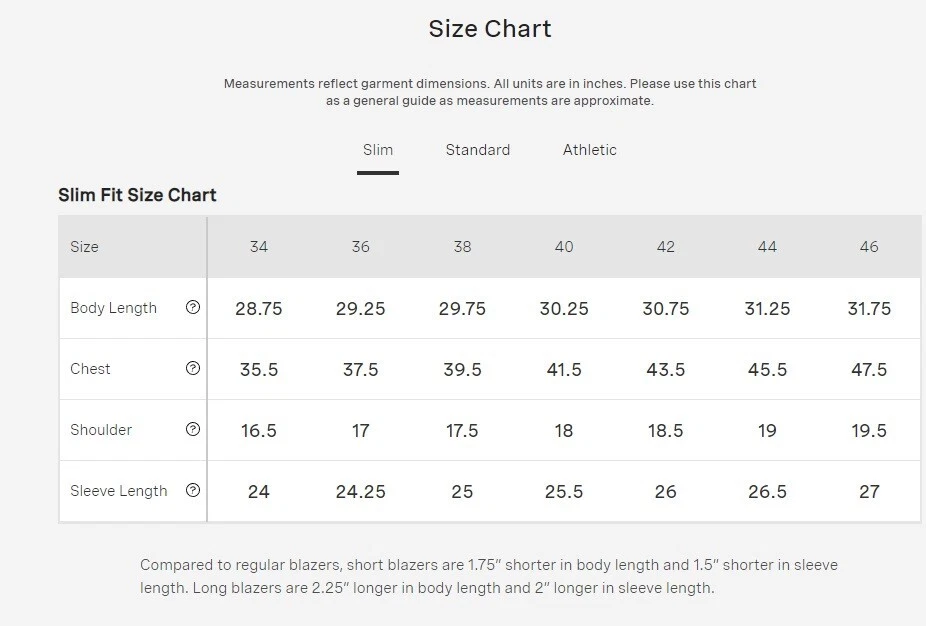Click the Shoulder row label
The image size is (926, 626).
[101, 429]
